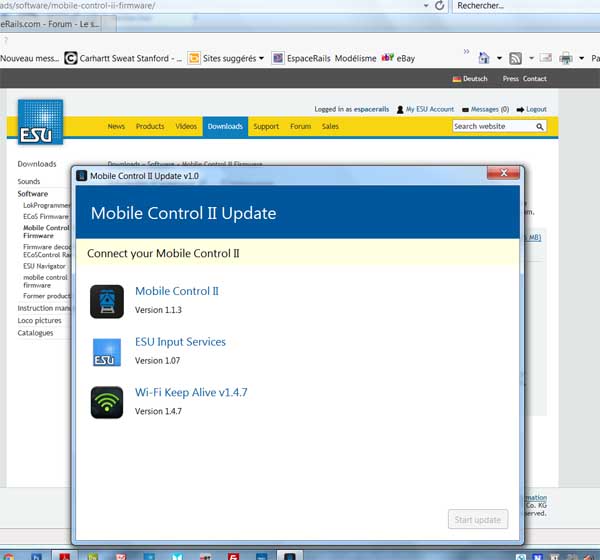Click the browser refresh icon

440,6
